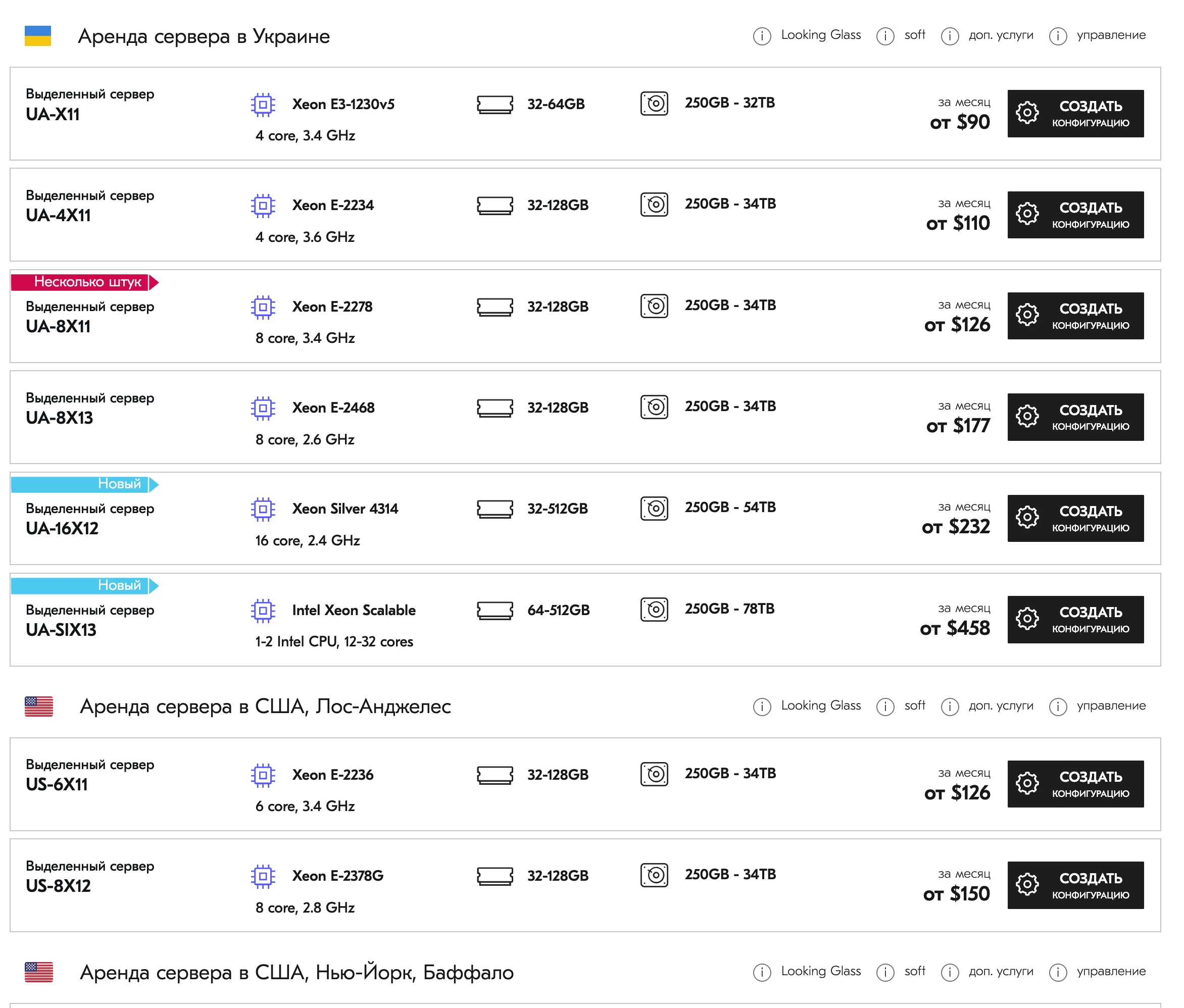The image size is (1184, 1008).
Task: Click the gear icon in the UA-8X13 create button
Action: coord(1027,416)
